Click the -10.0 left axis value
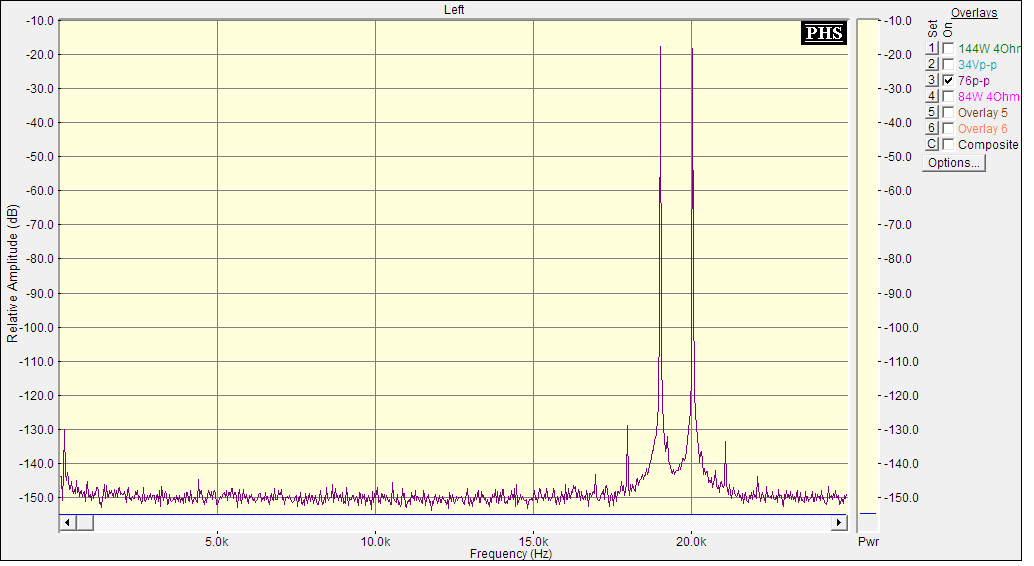 pos(40,20)
